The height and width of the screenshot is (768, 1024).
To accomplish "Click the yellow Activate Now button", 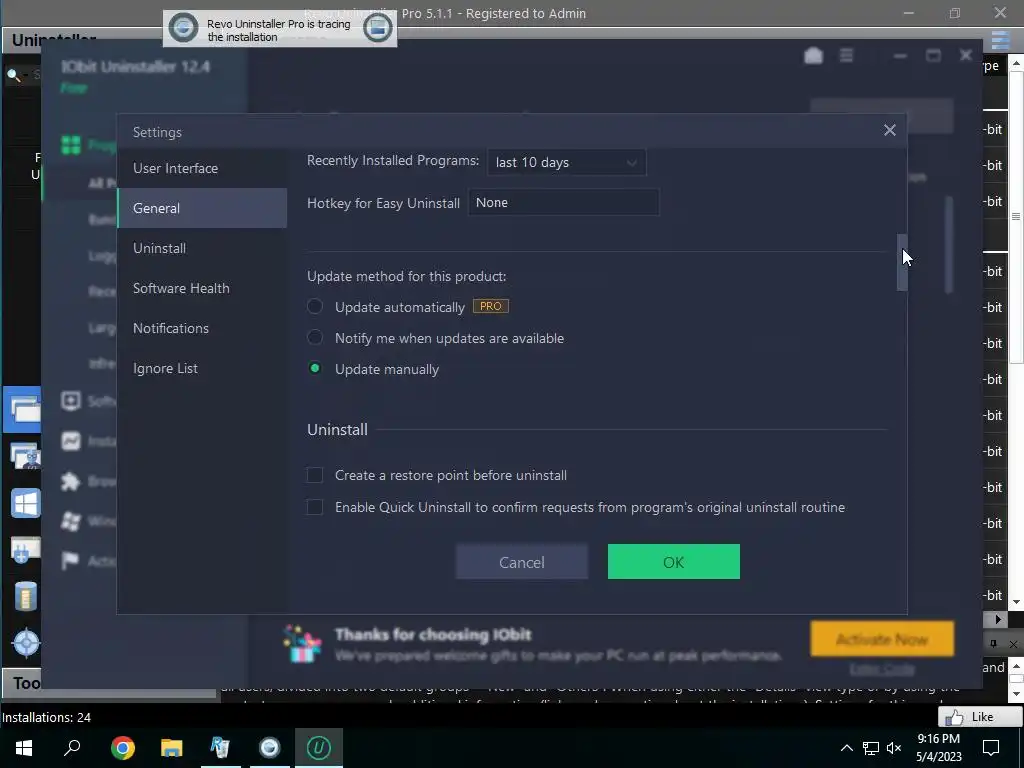I will (x=882, y=639).
